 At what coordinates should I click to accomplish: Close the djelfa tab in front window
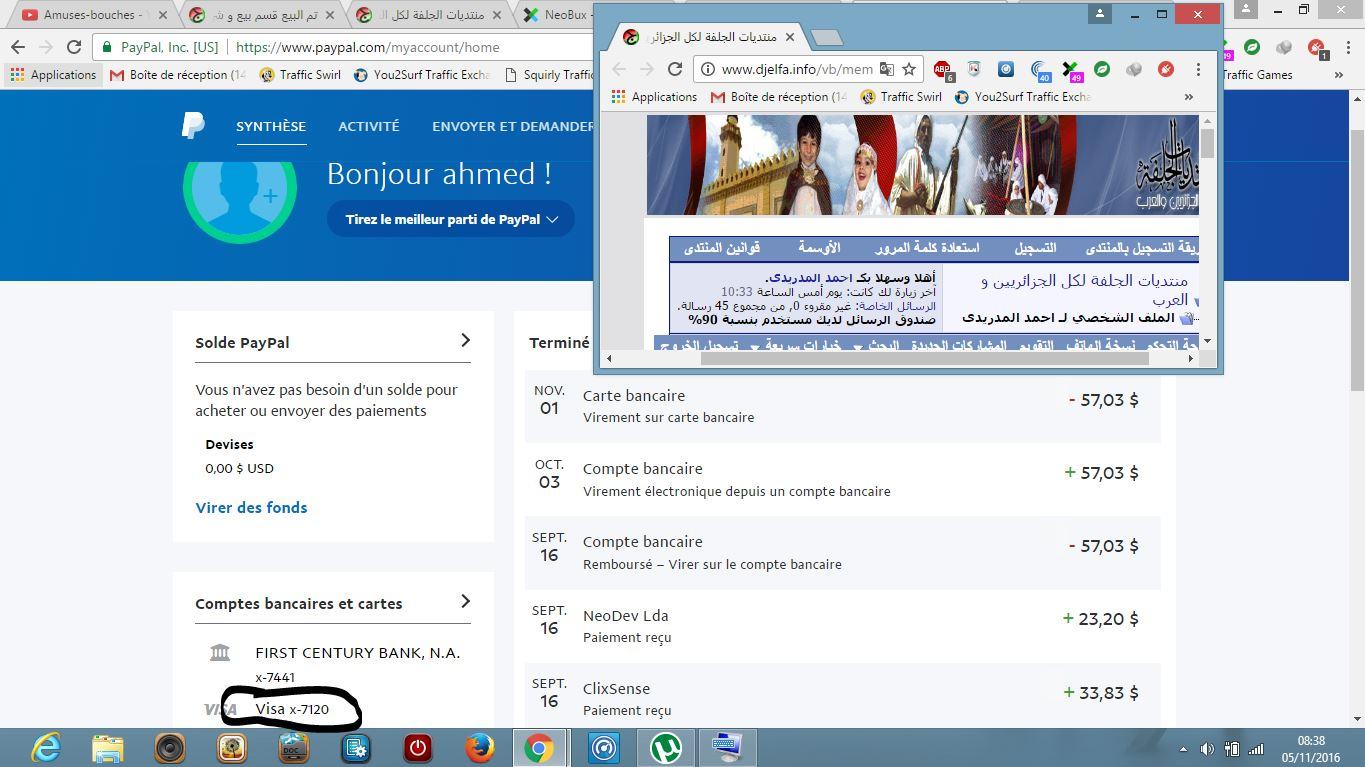(x=789, y=37)
